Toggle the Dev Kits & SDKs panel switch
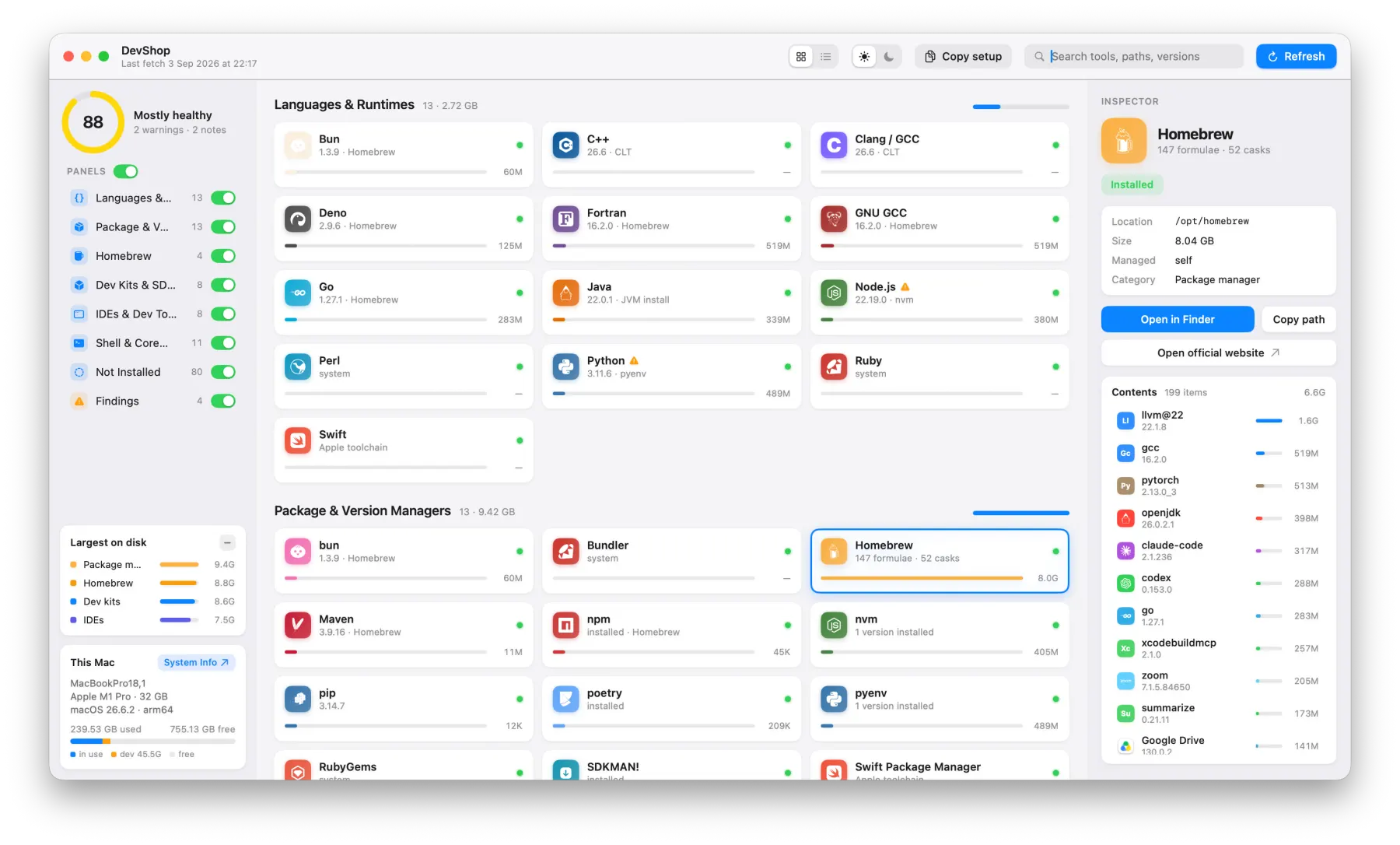This screenshot has width=1400, height=845. click(223, 285)
